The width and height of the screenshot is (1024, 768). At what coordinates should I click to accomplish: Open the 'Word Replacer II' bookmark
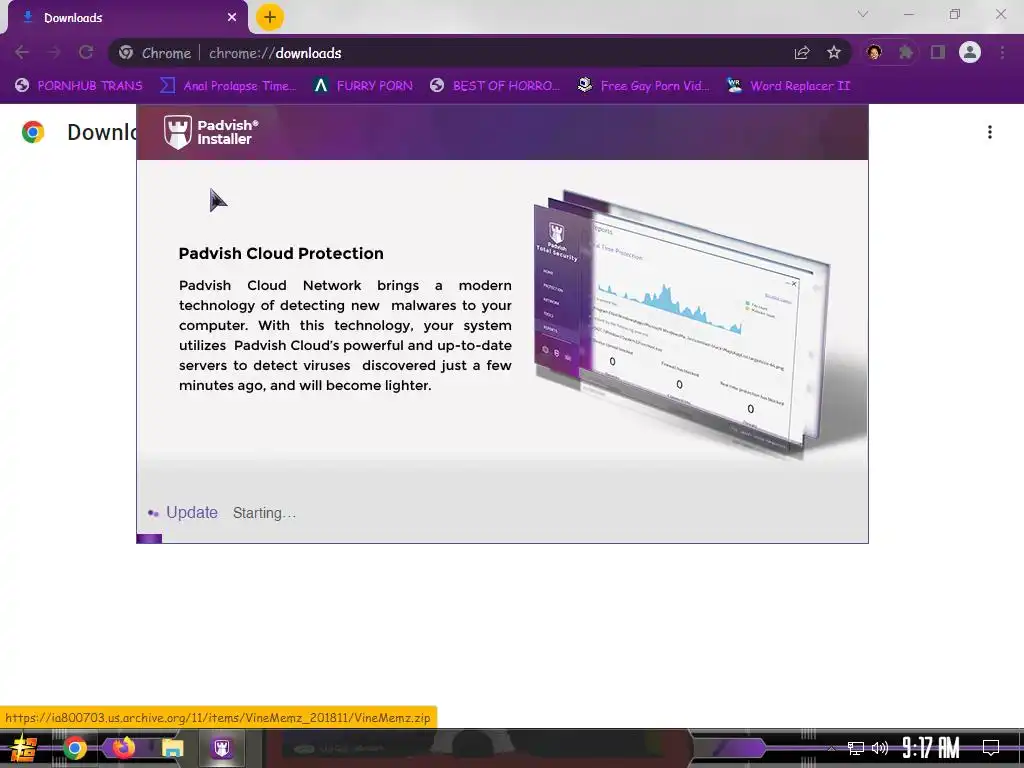pyautogui.click(x=788, y=86)
